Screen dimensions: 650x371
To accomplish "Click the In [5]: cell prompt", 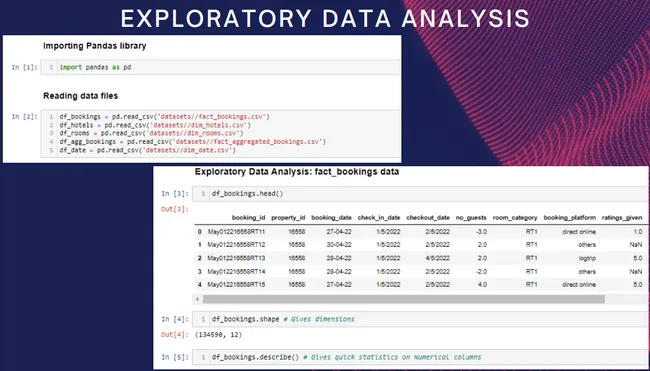I will [175, 357].
